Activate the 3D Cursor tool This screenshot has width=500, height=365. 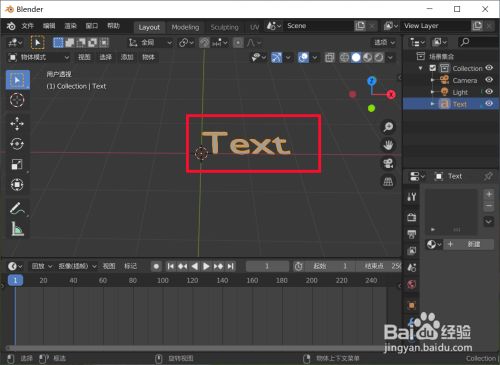click(17, 100)
